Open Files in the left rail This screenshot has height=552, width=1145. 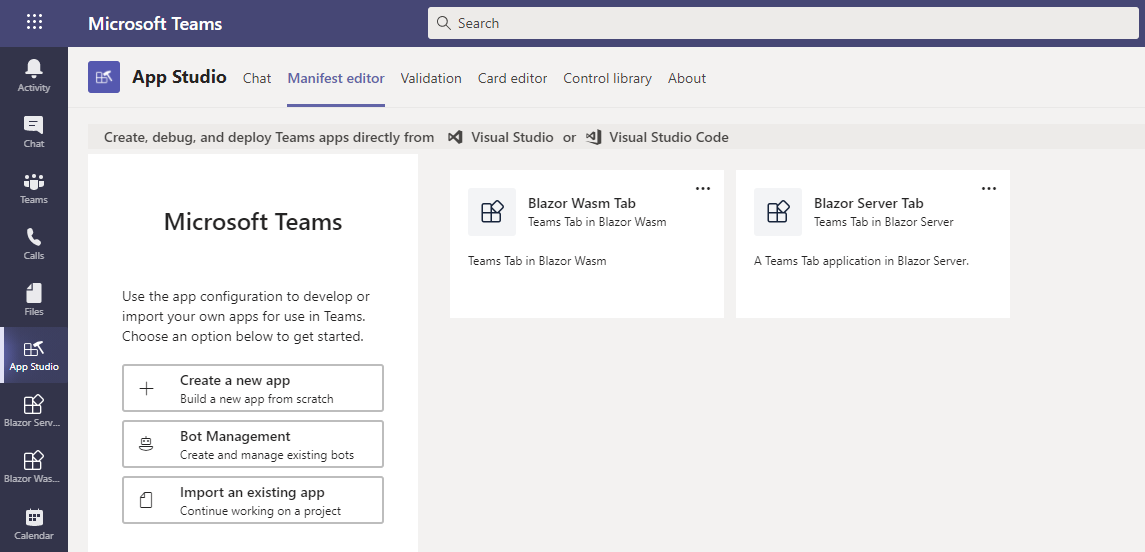click(x=34, y=299)
